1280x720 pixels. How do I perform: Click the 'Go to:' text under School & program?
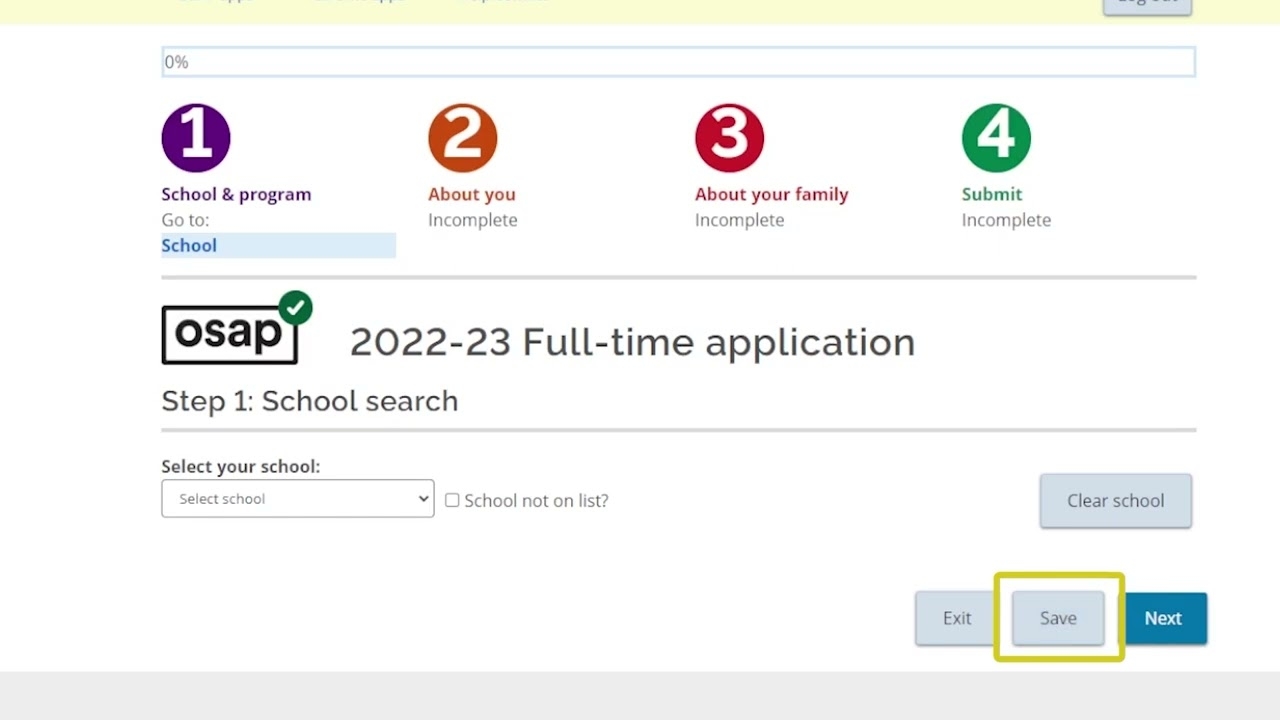185,220
